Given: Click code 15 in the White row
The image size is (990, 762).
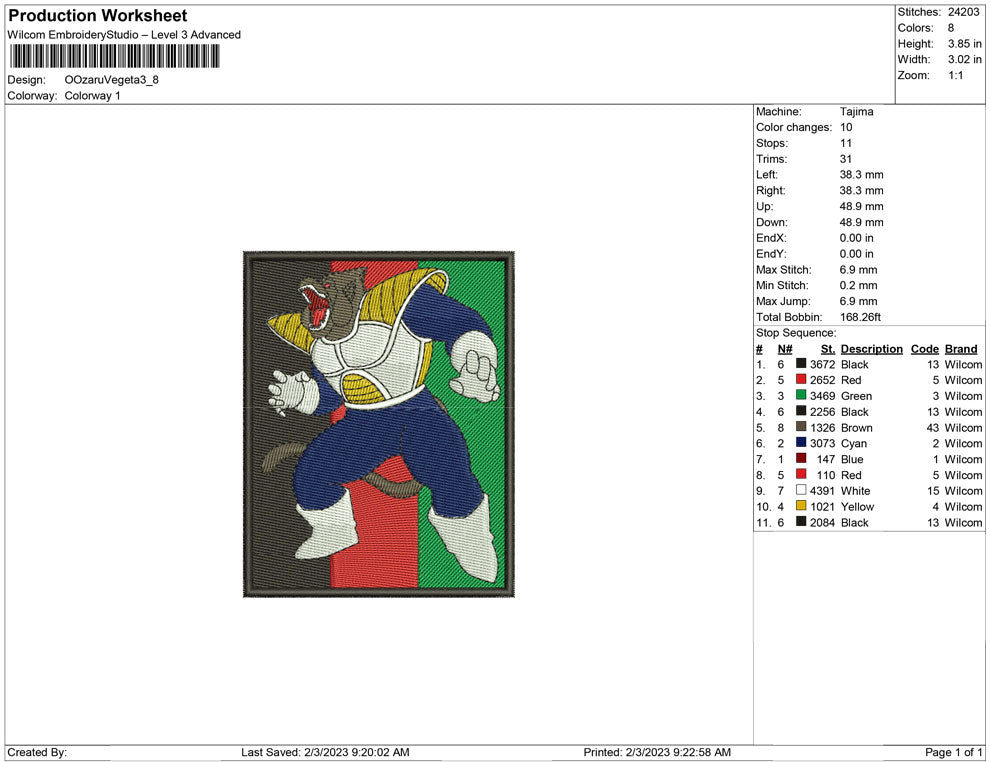Looking at the screenshot, I should point(933,491).
